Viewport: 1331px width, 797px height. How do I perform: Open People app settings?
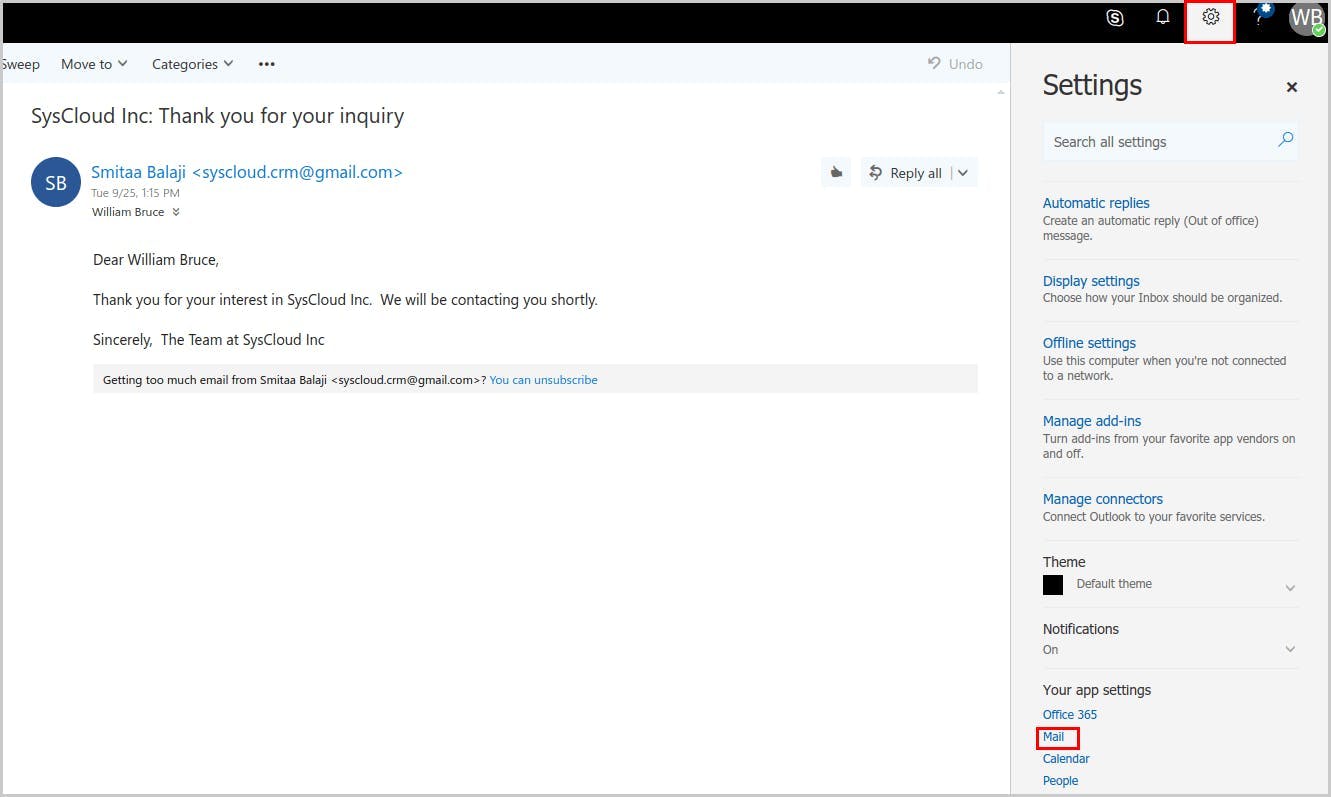(1060, 781)
